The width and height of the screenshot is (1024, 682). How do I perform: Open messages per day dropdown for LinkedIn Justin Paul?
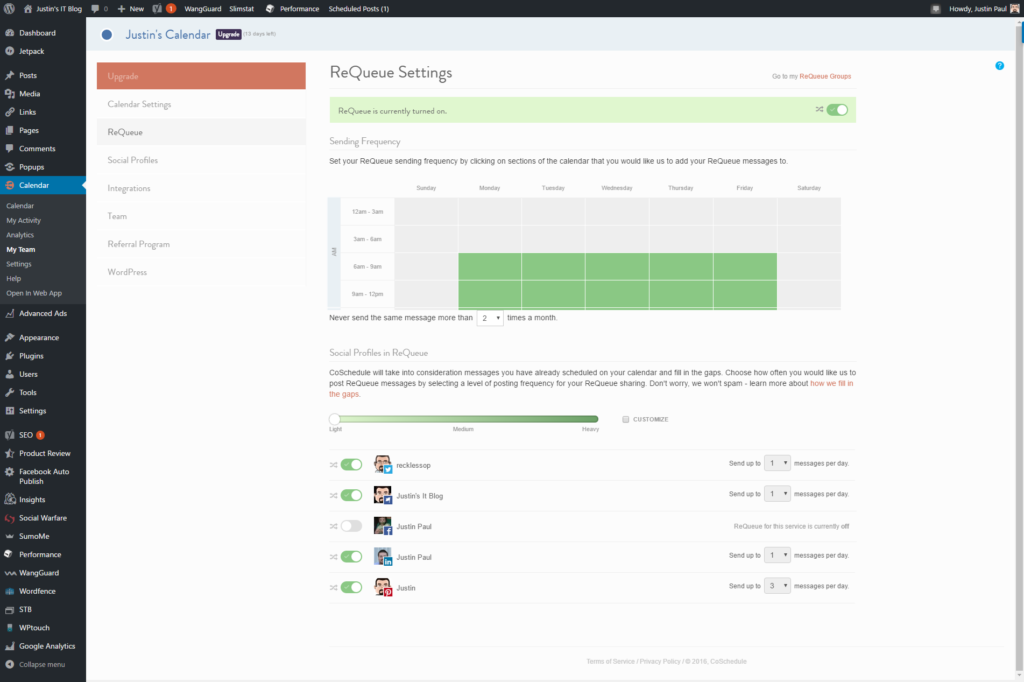coord(777,555)
